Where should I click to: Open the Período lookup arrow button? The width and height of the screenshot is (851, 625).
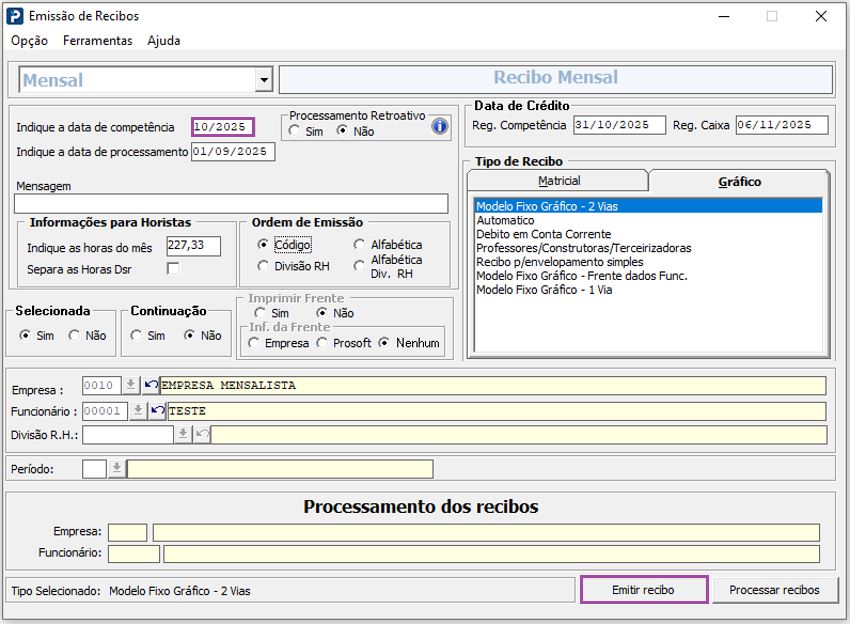[x=116, y=469]
